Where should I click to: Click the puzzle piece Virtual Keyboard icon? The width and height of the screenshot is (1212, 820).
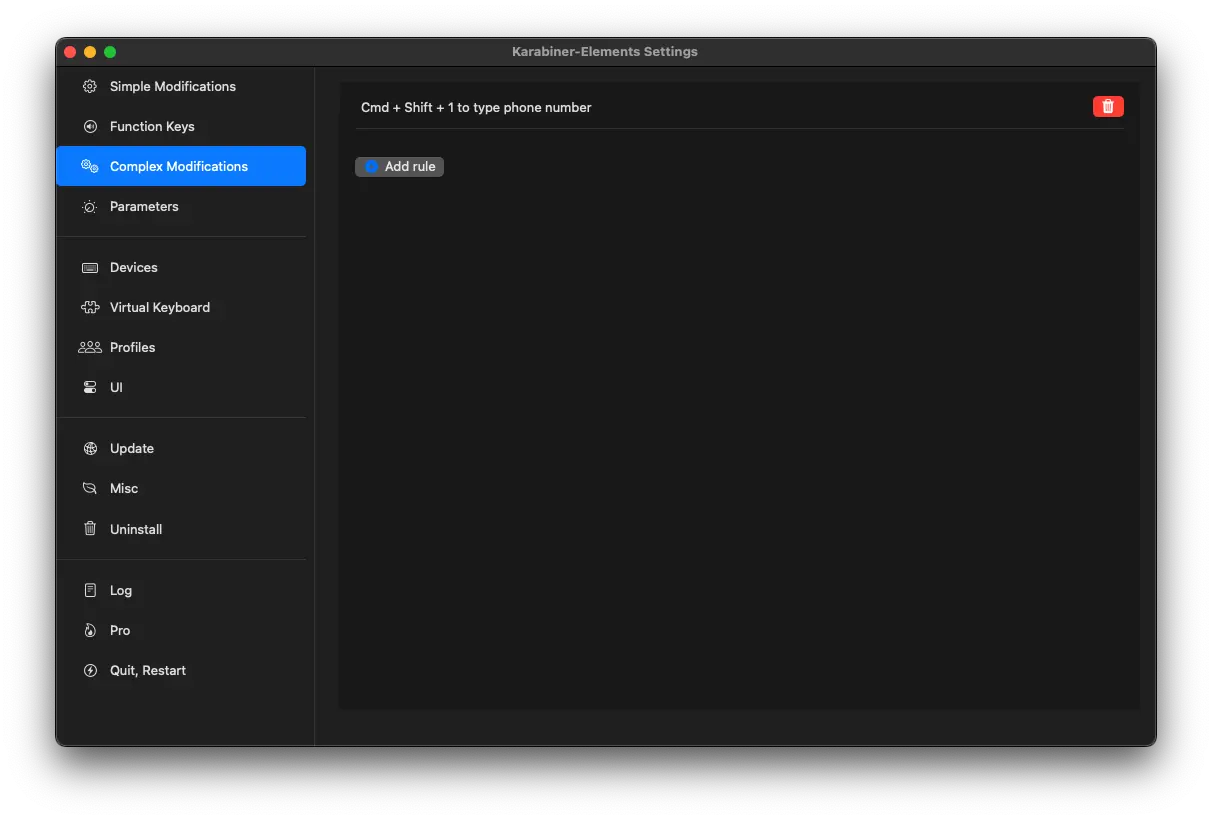tap(90, 307)
